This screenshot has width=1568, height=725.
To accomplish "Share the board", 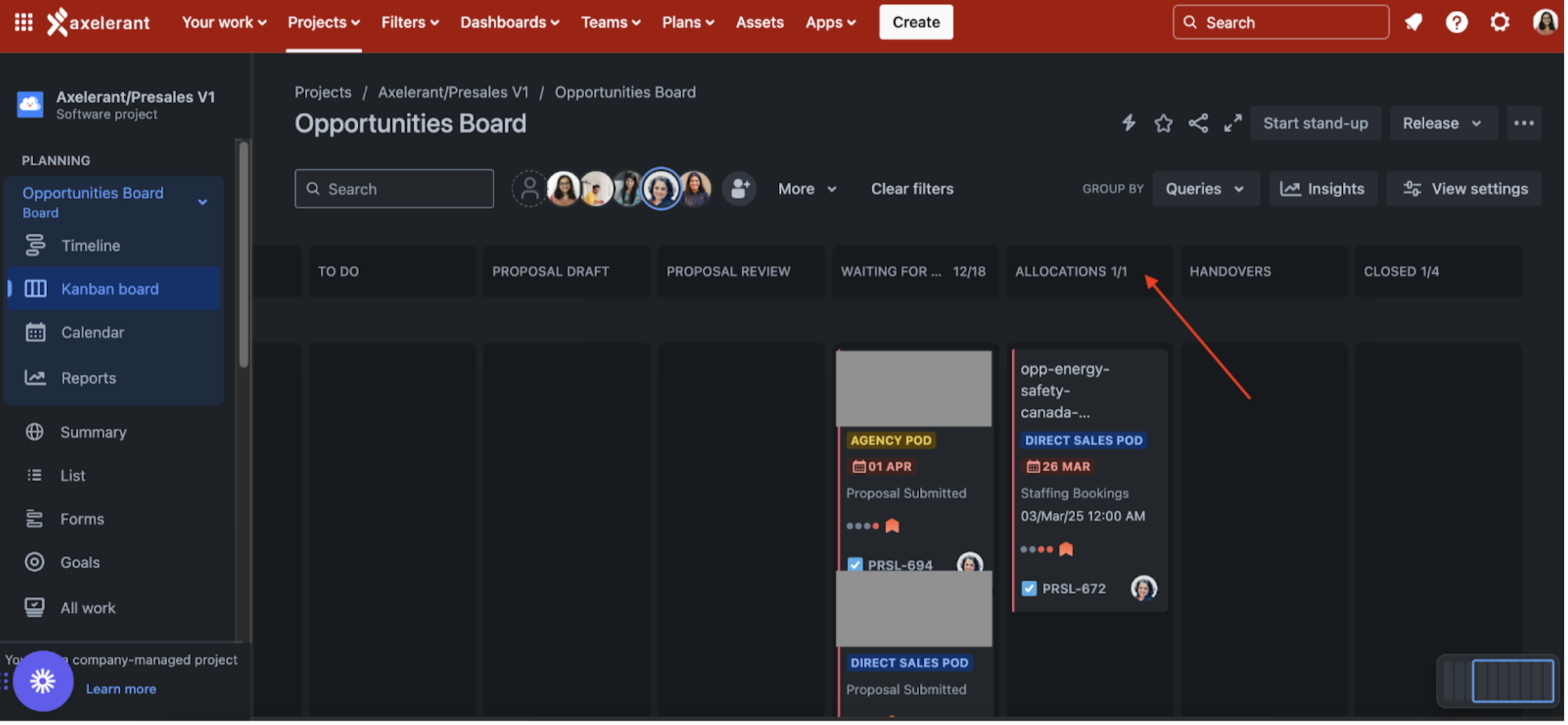I will pos(1198,123).
